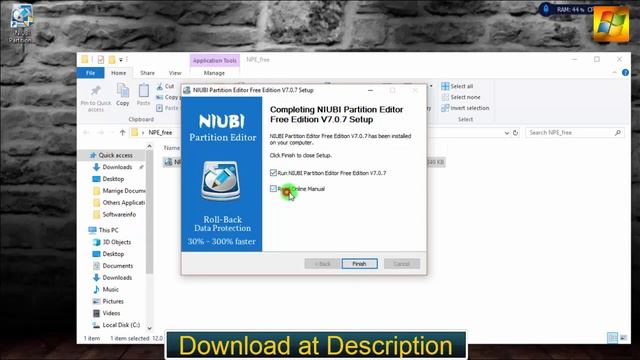Open Music folder in sidebar

click(106, 289)
